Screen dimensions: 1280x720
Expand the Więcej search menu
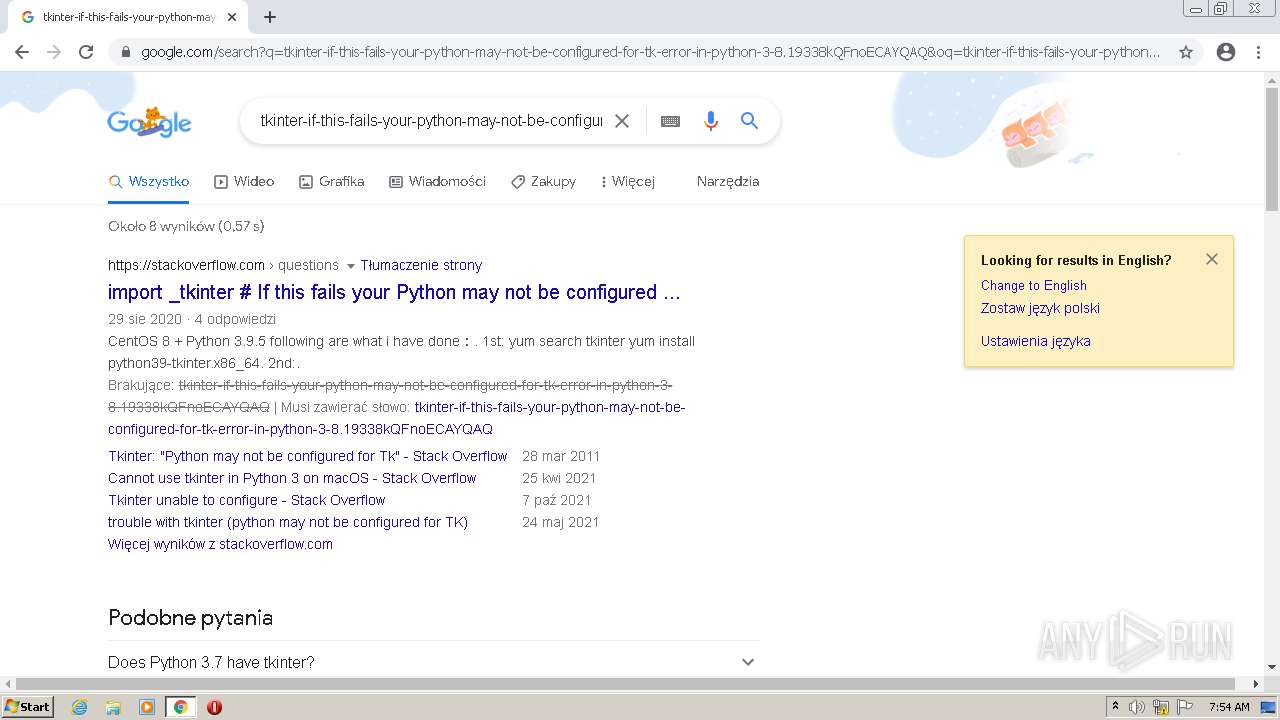click(627, 182)
